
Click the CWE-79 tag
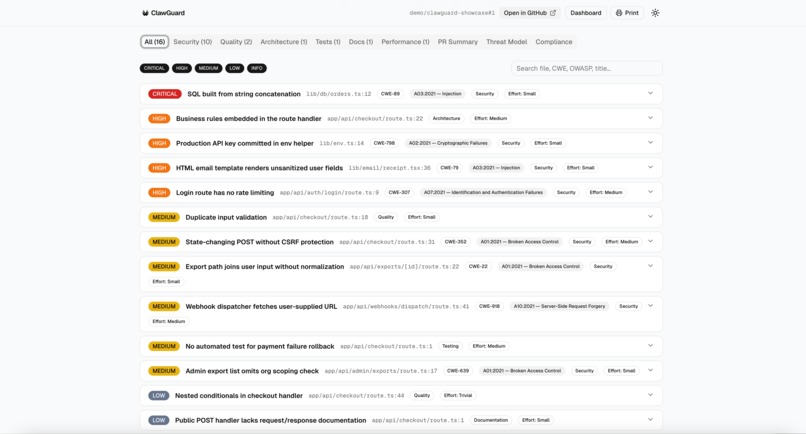coord(449,168)
